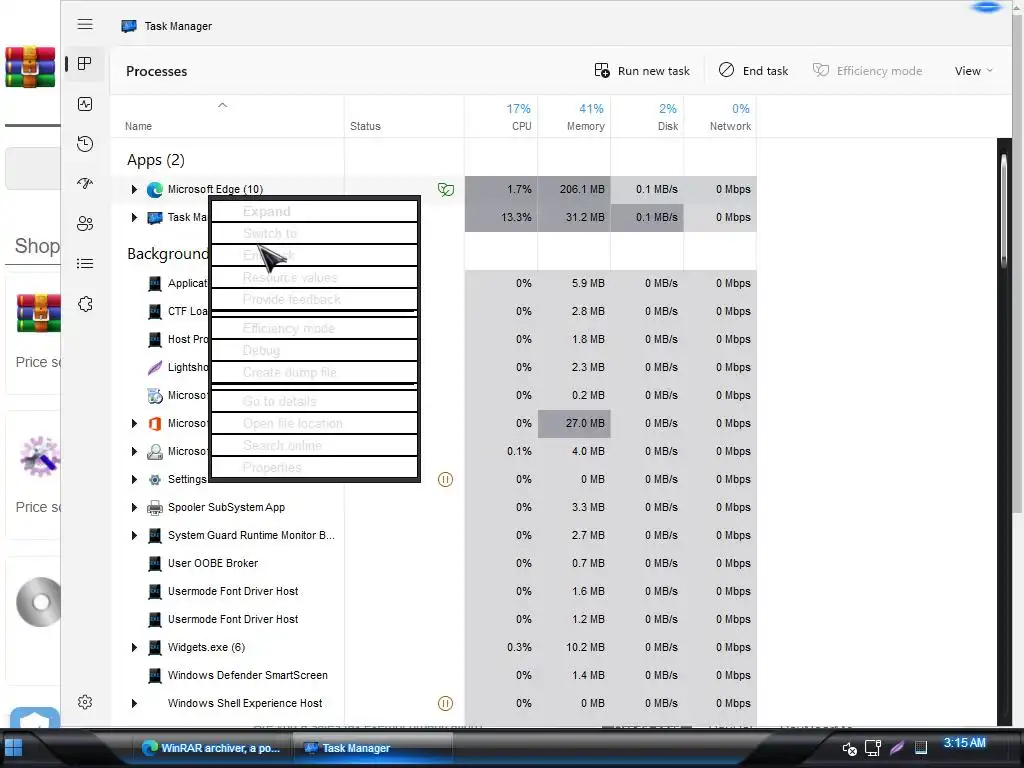Expand the Microsoft Edge (10) process group
Screen dimensions: 1024x768
pos(134,189)
